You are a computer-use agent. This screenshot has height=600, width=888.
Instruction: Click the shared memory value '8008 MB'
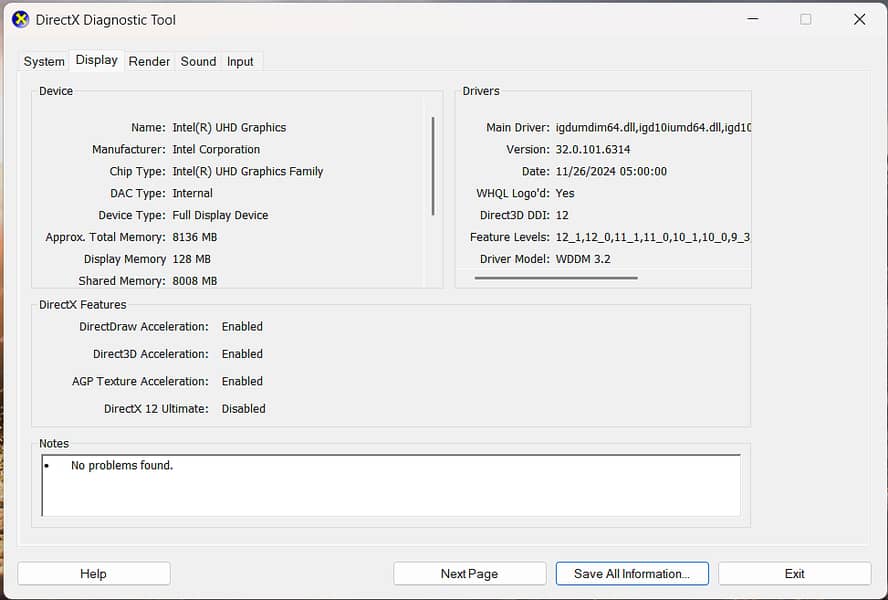pos(194,281)
